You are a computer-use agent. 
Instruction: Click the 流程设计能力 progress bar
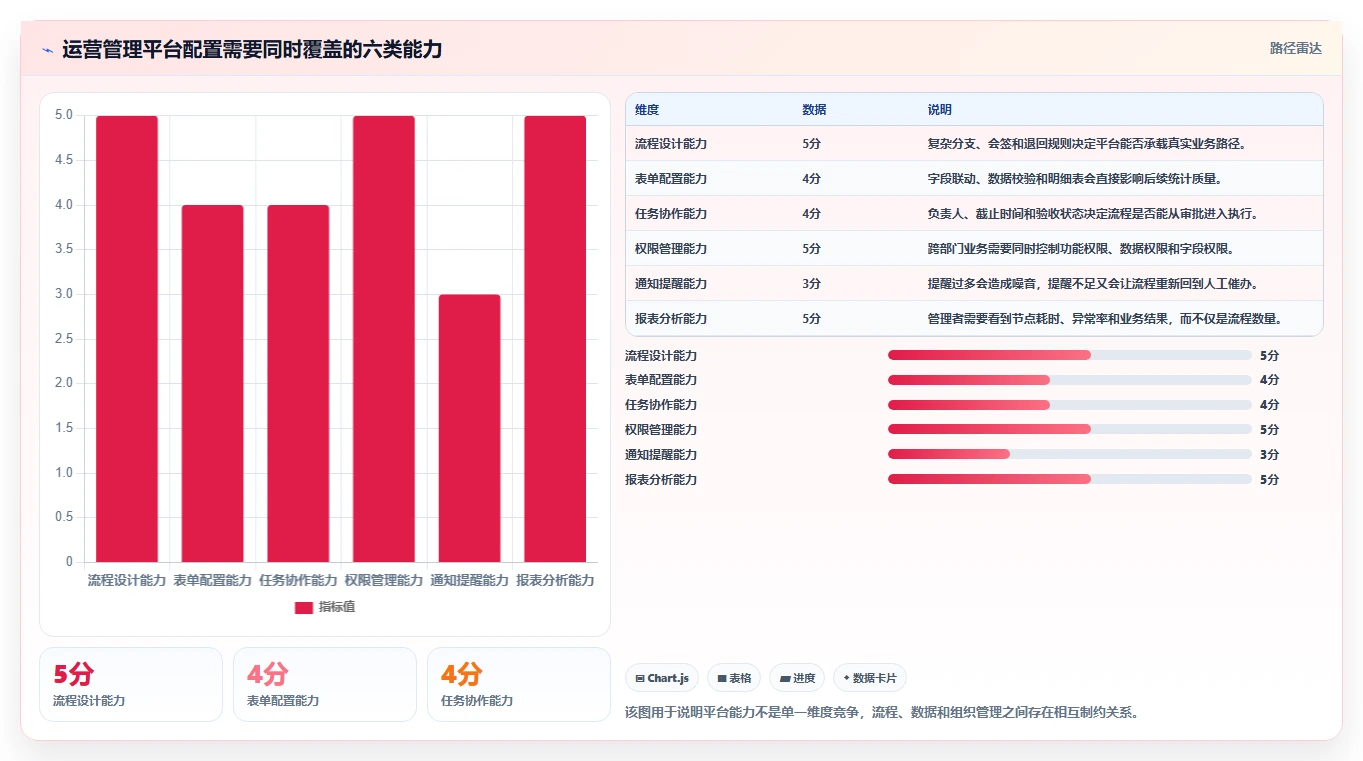coord(1070,355)
